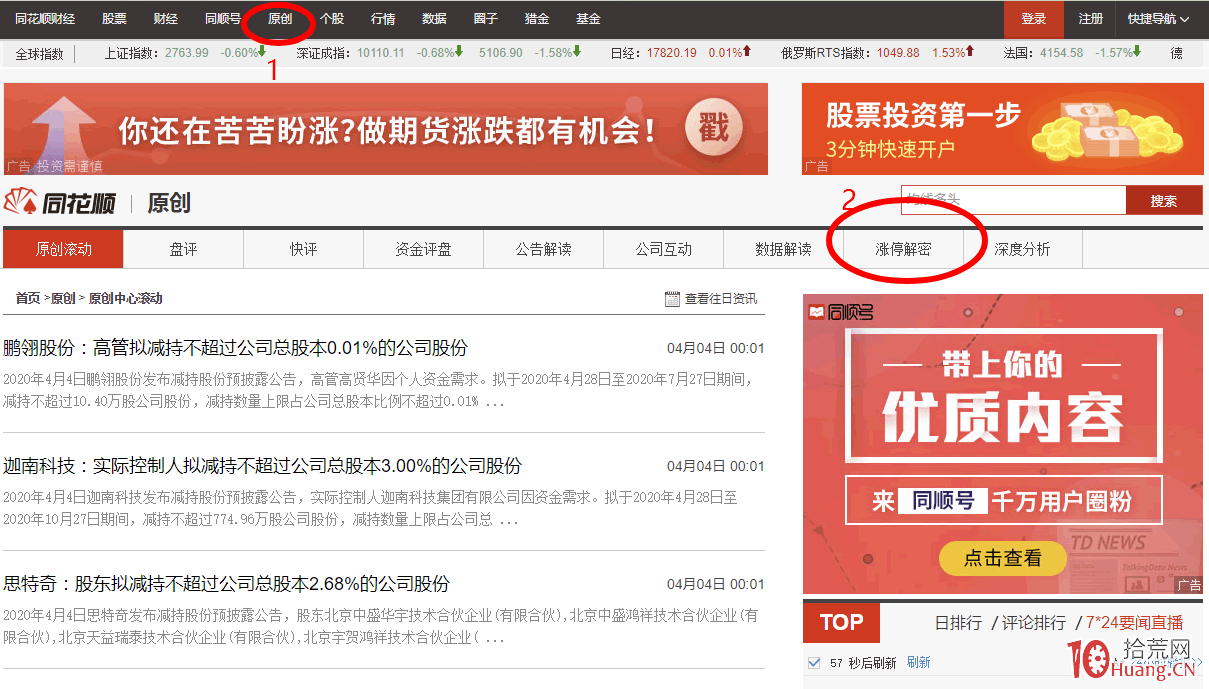
Task: Click the blue 刷新 refresh link
Action: 918,662
